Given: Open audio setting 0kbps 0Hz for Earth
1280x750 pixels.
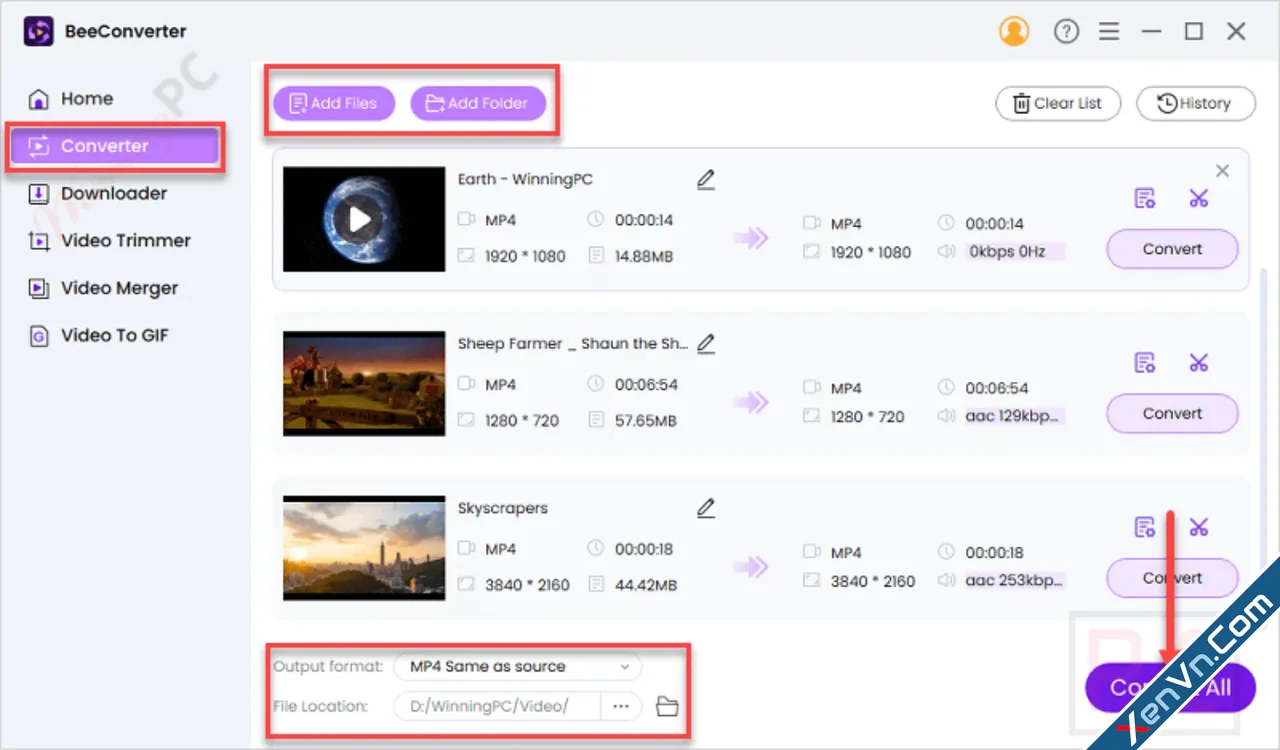Looking at the screenshot, I should pyautogui.click(x=1014, y=252).
